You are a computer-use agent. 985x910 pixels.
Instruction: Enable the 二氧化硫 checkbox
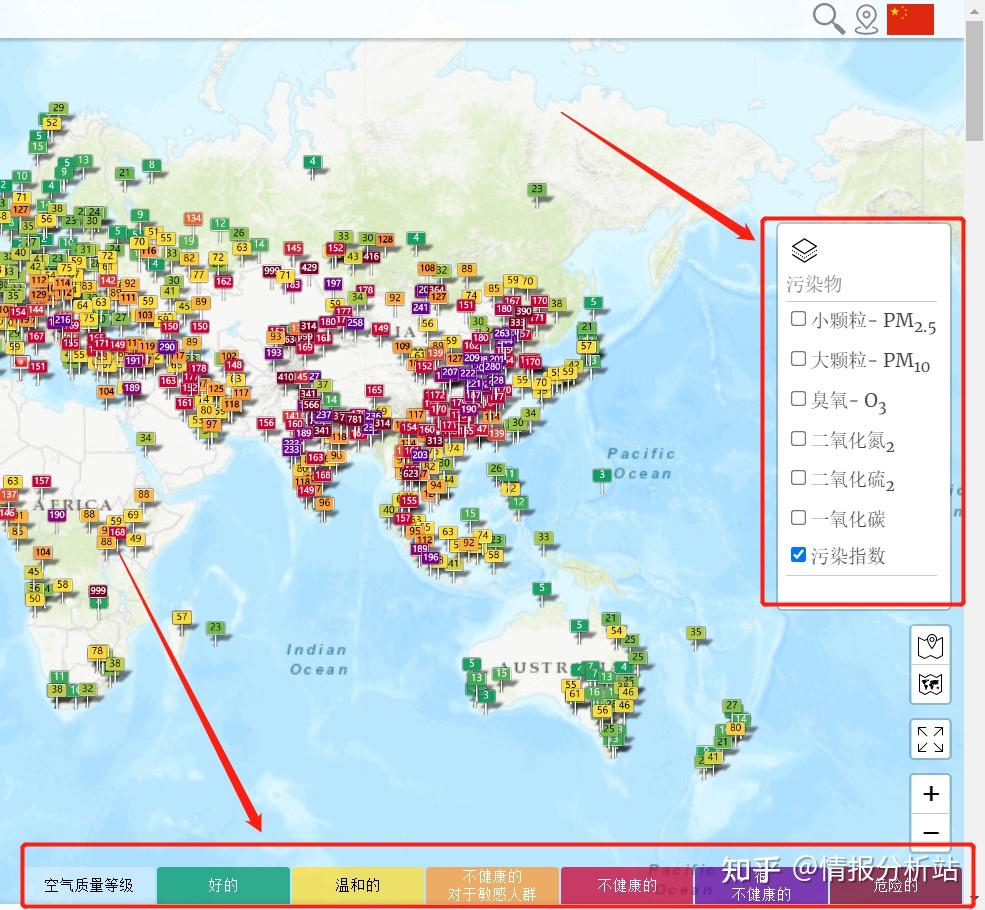(798, 478)
